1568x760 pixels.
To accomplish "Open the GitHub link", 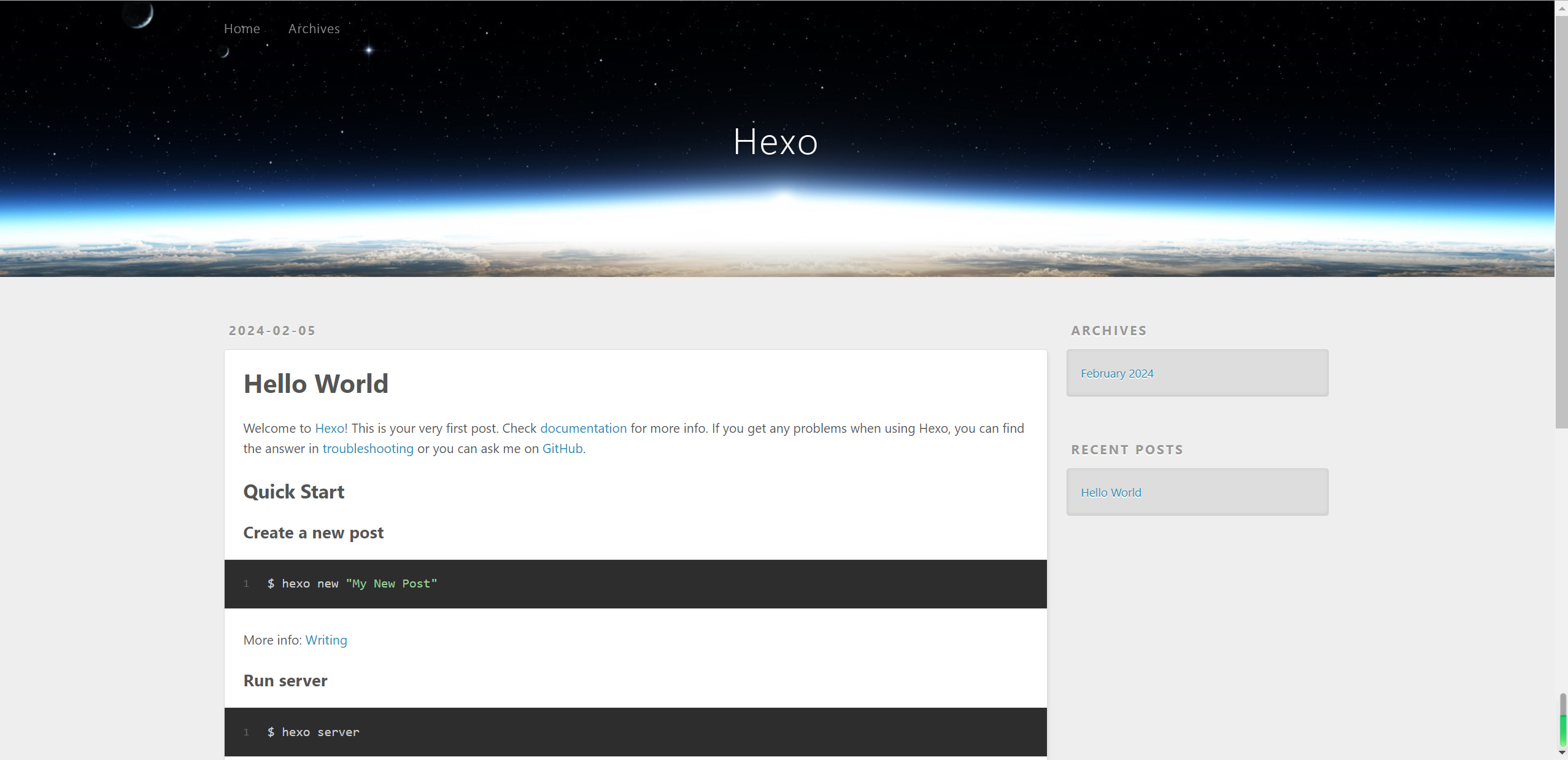I will [x=562, y=449].
